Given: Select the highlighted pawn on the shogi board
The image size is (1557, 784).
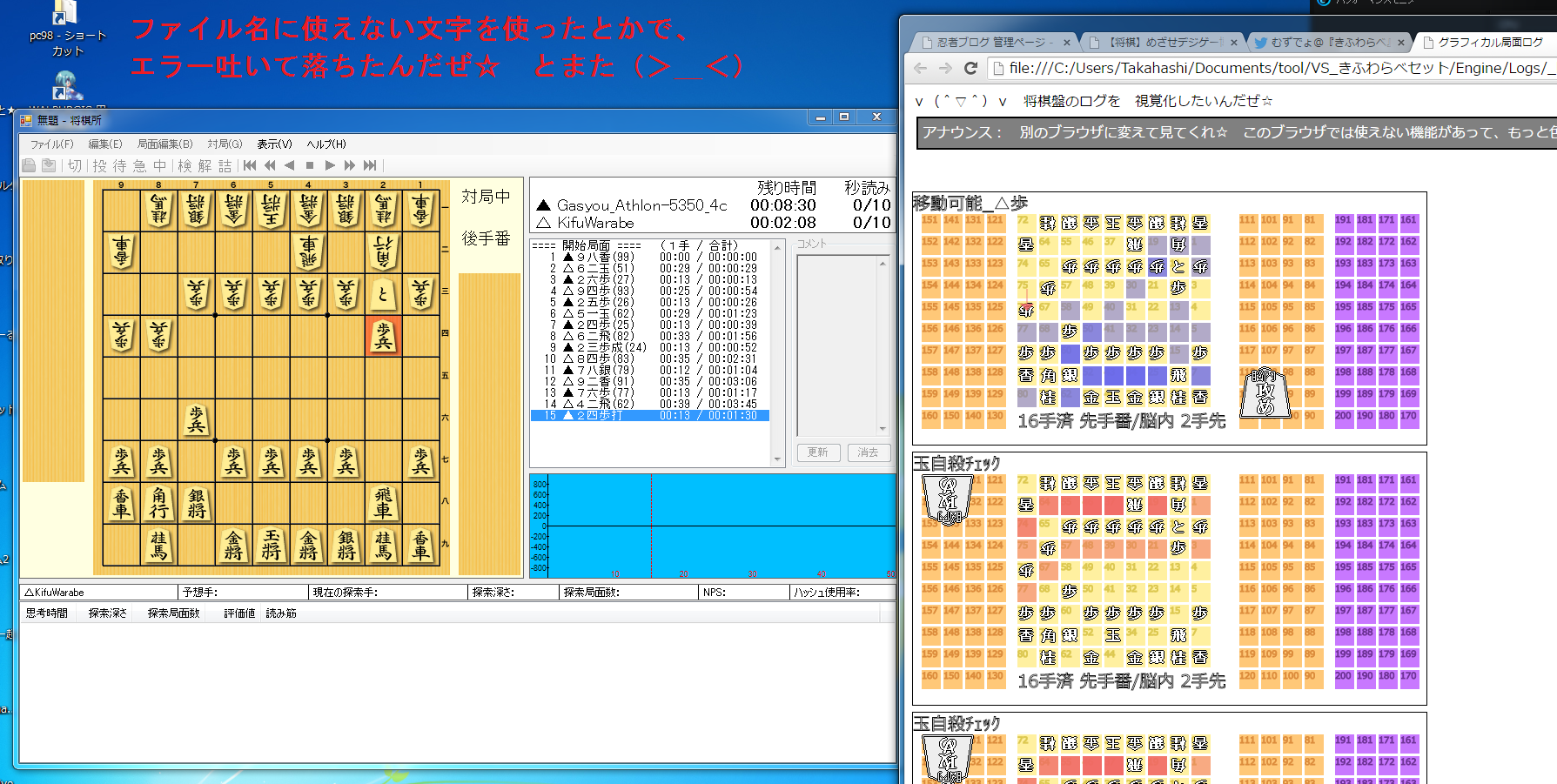Looking at the screenshot, I should [383, 337].
